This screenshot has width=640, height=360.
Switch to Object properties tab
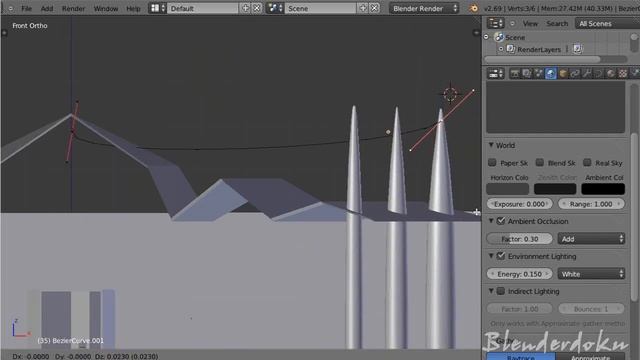click(563, 73)
